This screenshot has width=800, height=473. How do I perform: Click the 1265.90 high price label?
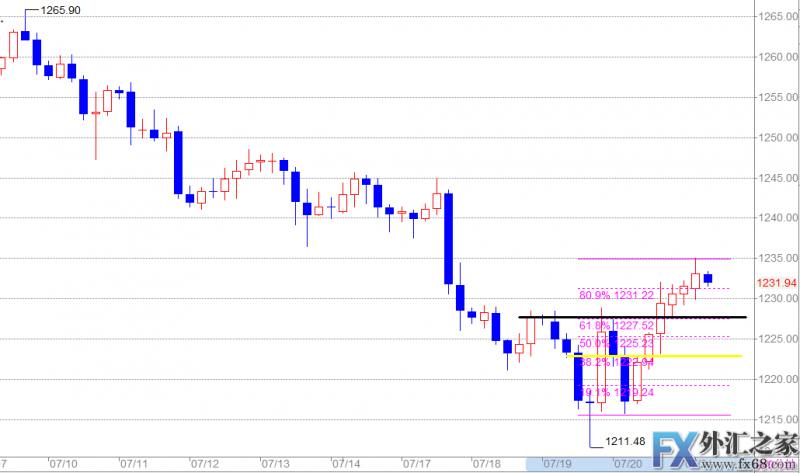[60, 10]
